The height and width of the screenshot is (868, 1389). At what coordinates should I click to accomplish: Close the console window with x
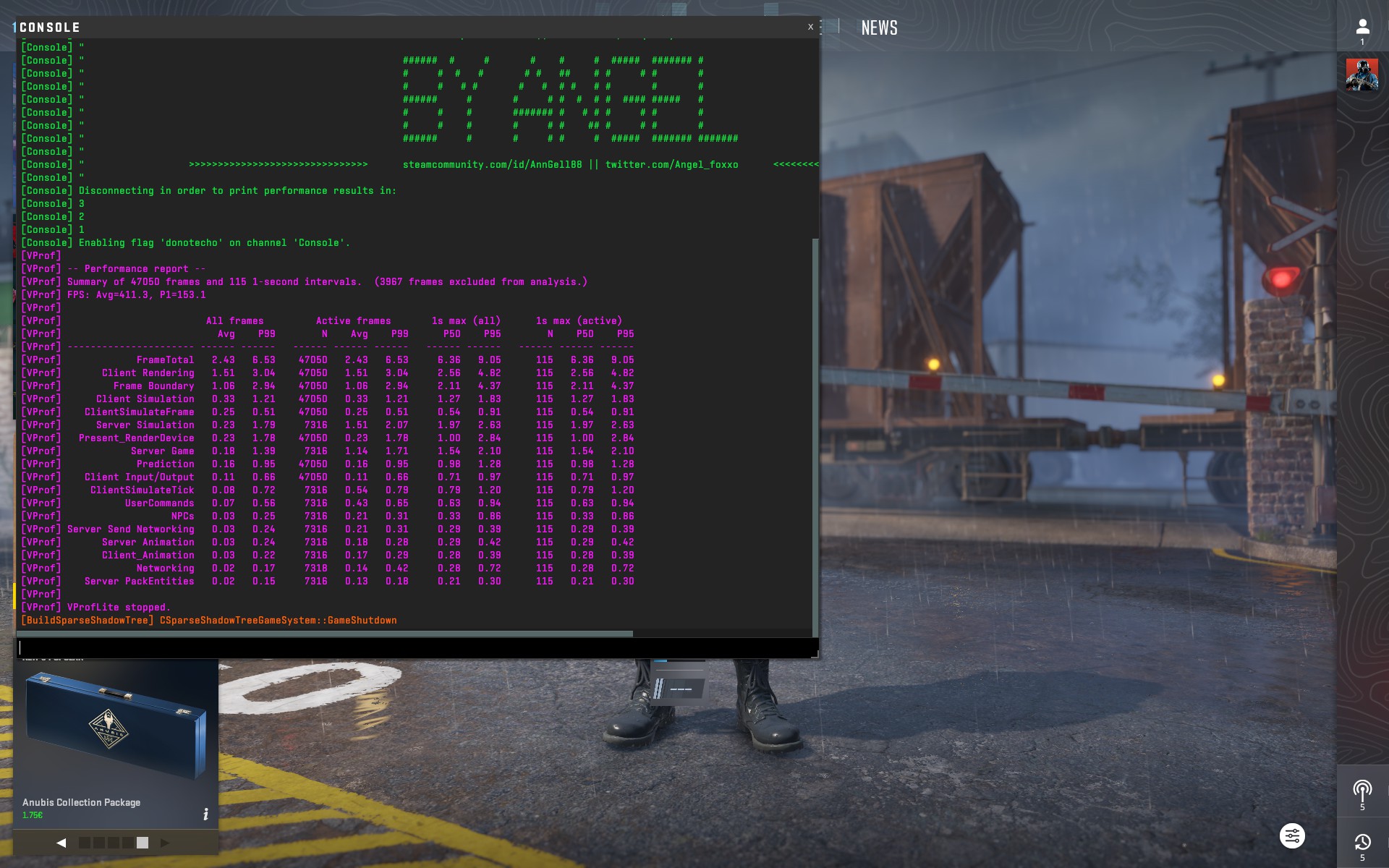810,27
